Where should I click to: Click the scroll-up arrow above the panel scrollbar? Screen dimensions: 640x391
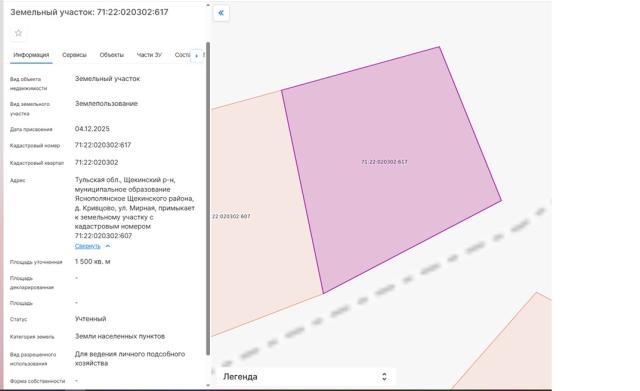208,5
